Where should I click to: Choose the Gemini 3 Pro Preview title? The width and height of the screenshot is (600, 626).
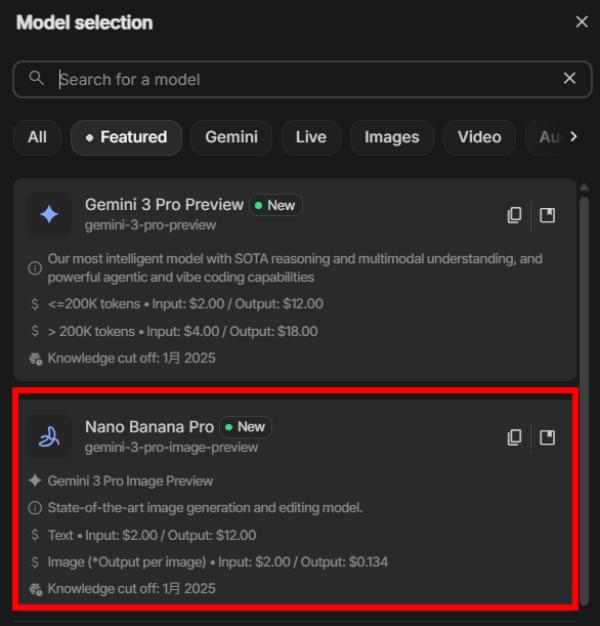click(164, 205)
